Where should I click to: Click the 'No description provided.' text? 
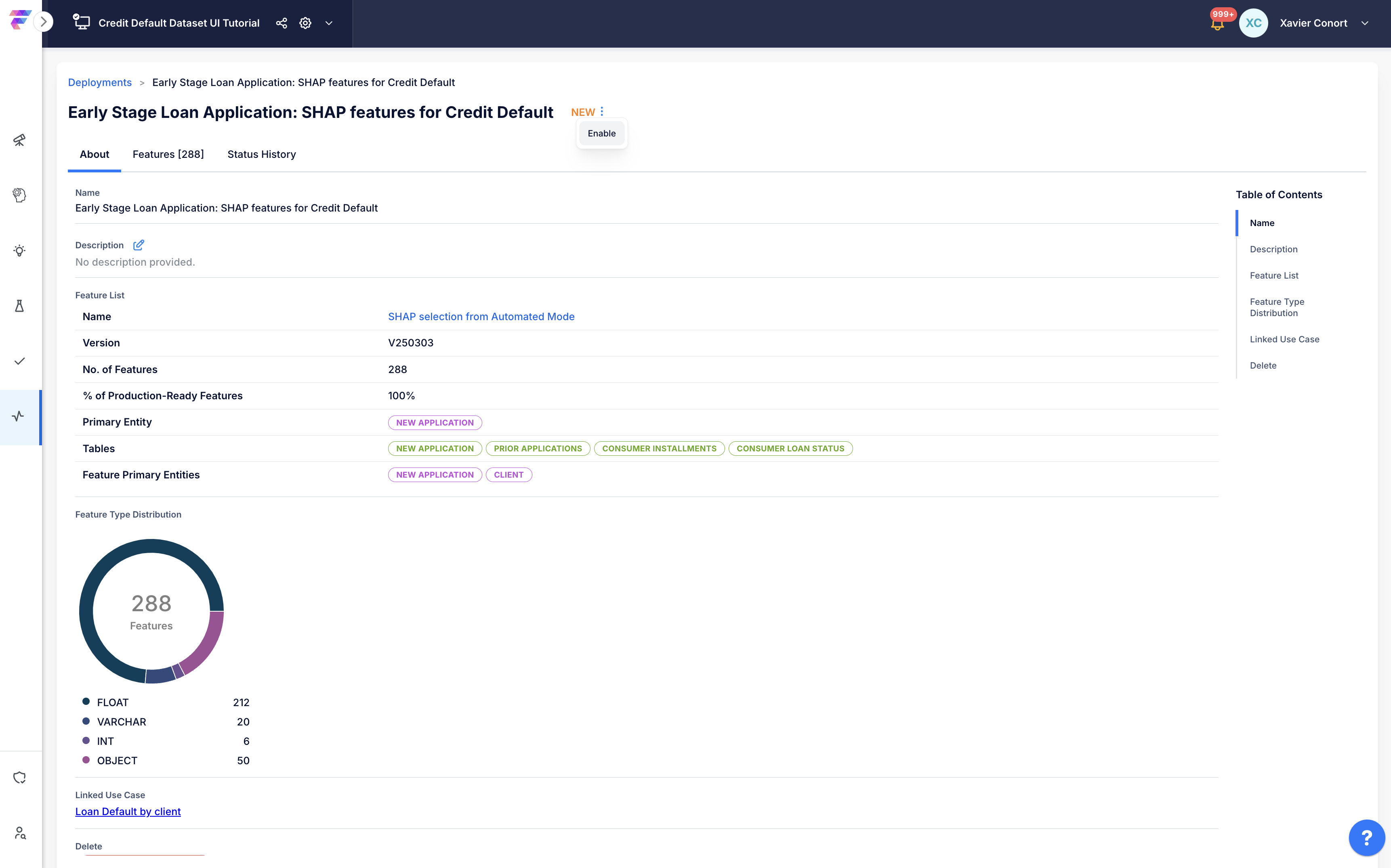pyautogui.click(x=135, y=262)
